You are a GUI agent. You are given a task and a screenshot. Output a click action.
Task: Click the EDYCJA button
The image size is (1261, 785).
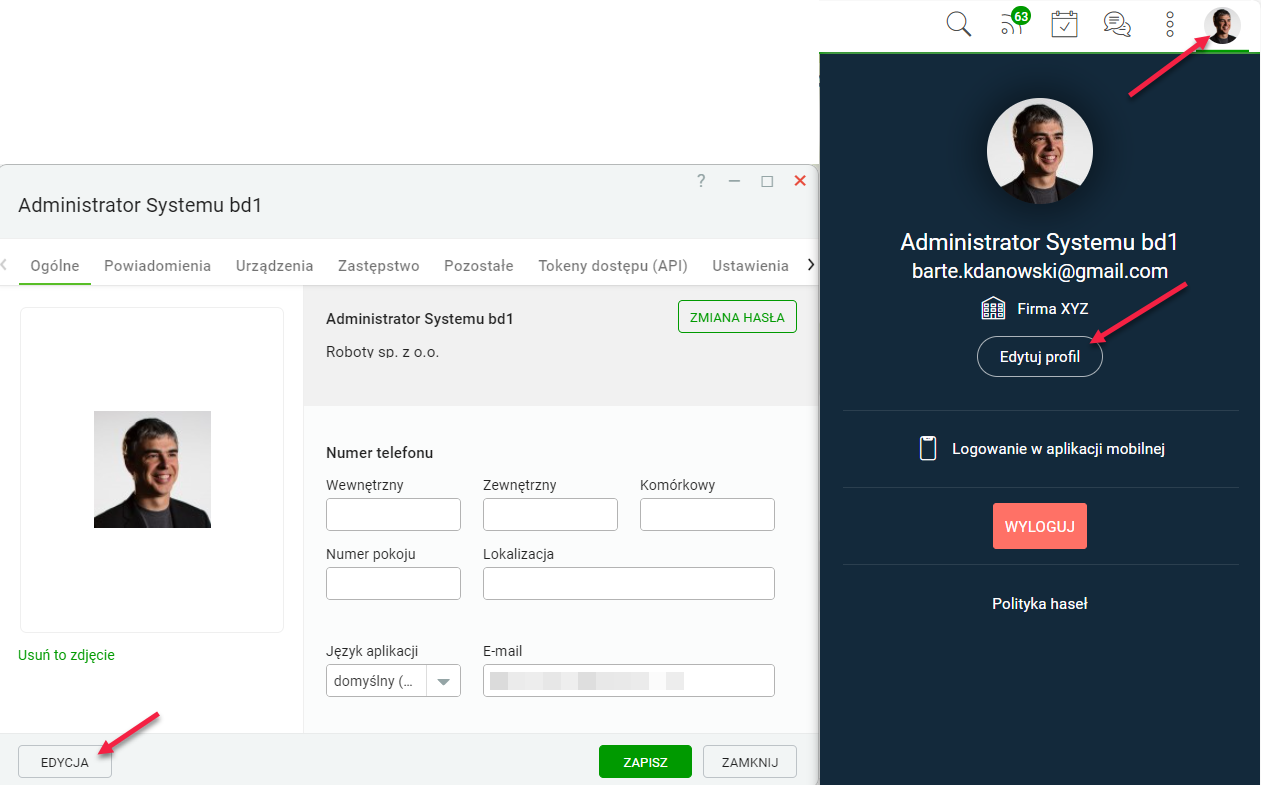pyautogui.click(x=65, y=762)
